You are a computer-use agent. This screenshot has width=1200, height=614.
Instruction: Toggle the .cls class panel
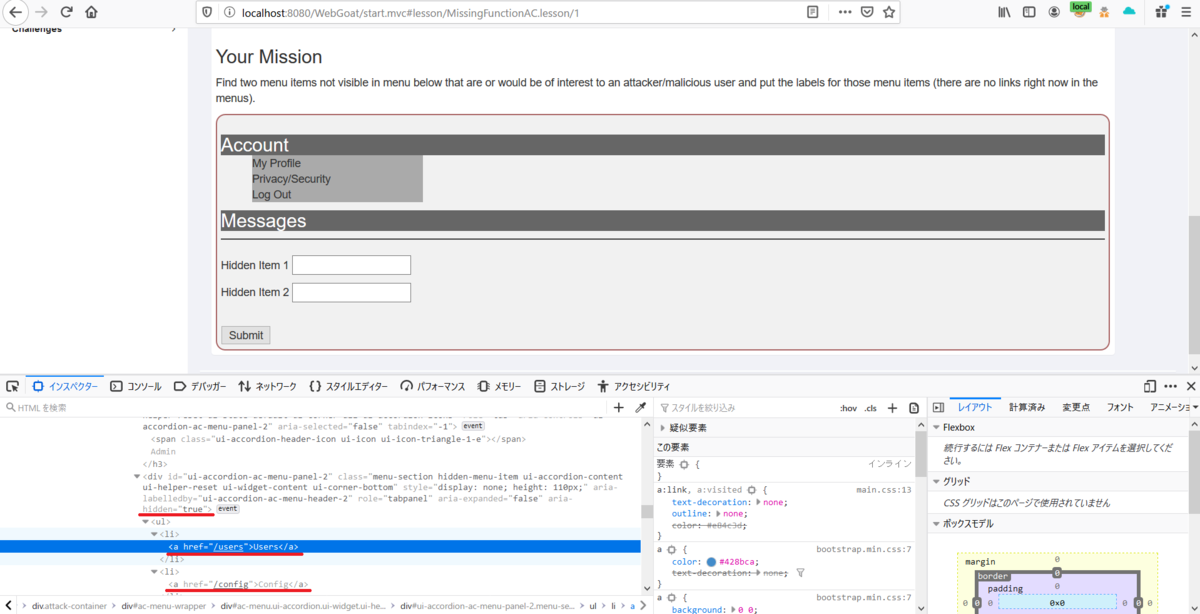tap(870, 408)
